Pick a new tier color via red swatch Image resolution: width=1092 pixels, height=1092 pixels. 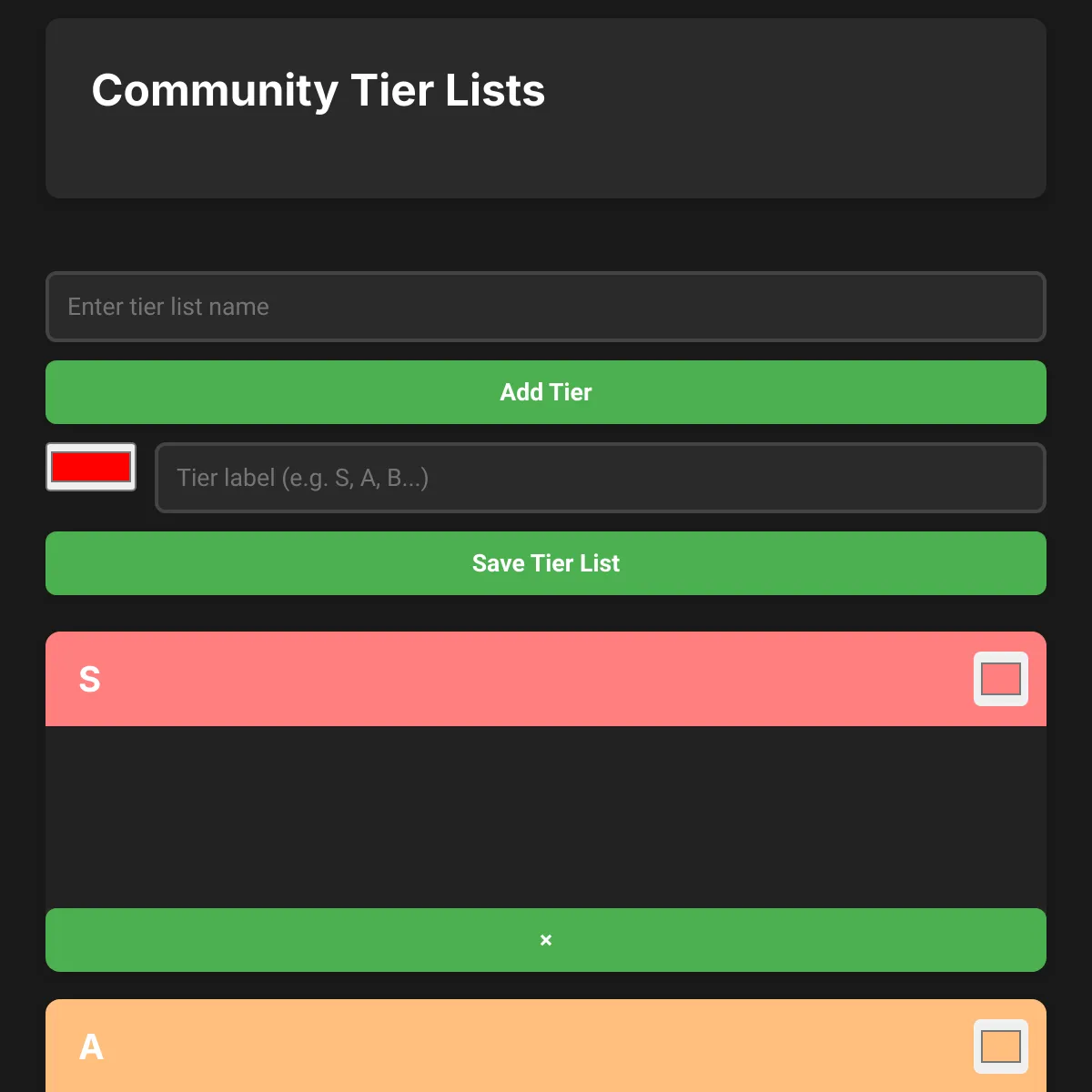91,467
